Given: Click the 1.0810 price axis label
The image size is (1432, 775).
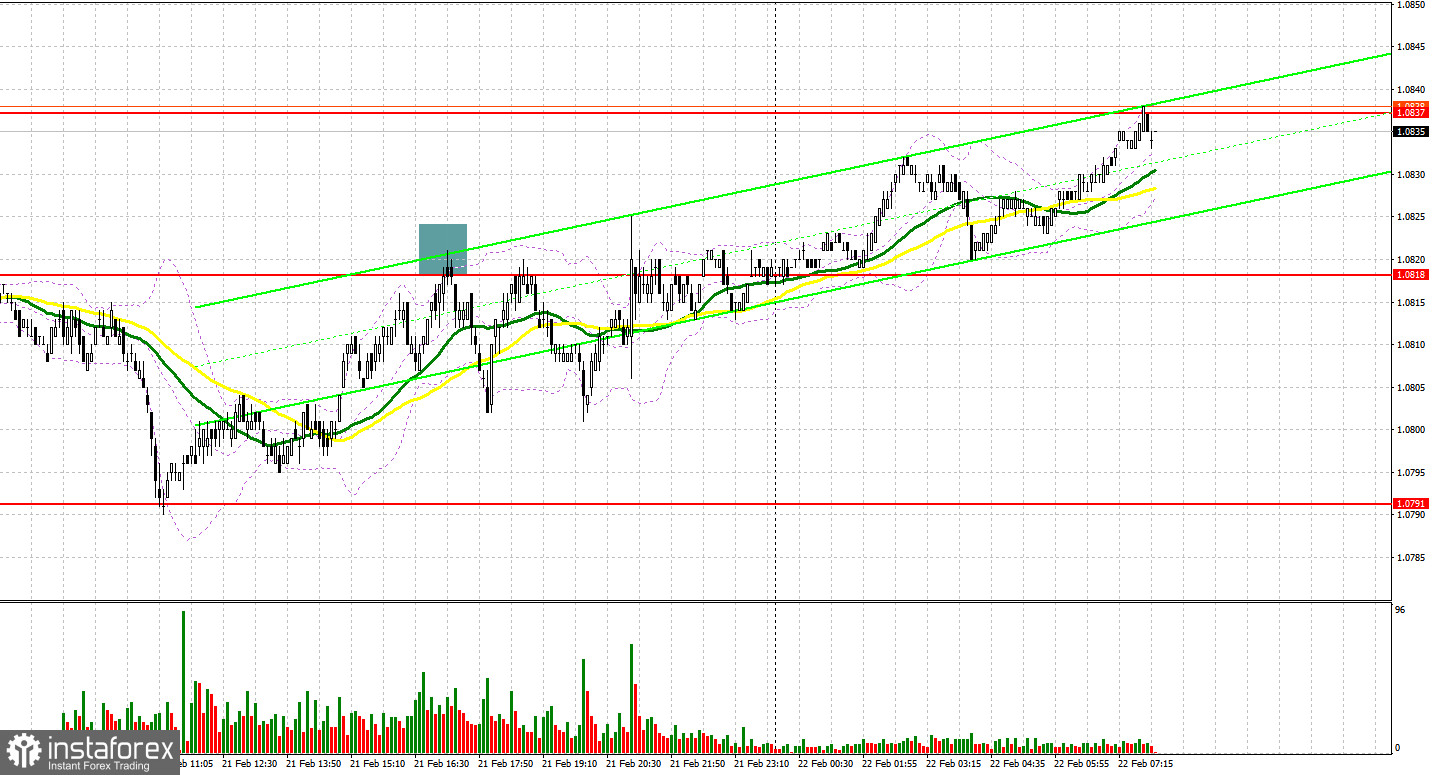Looking at the screenshot, I should pyautogui.click(x=1410, y=345).
